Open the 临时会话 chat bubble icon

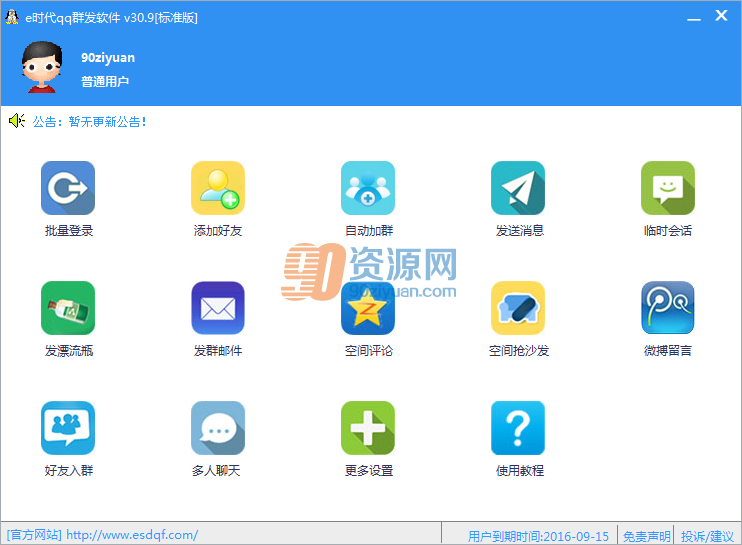(x=668, y=188)
